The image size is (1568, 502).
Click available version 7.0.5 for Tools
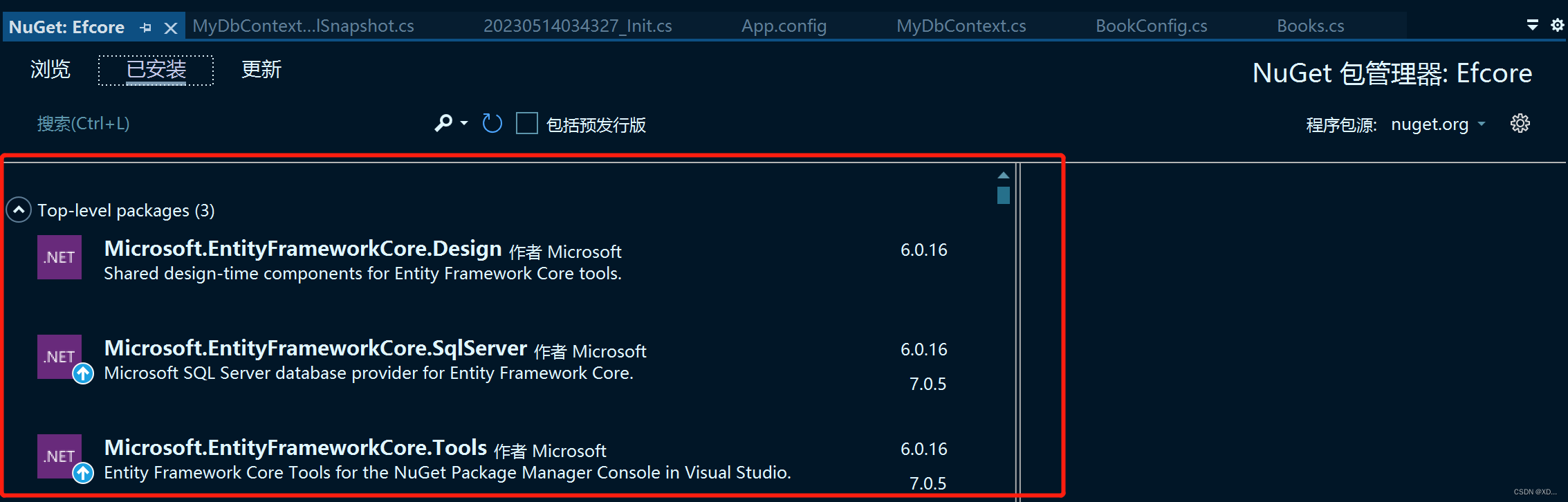tap(928, 483)
